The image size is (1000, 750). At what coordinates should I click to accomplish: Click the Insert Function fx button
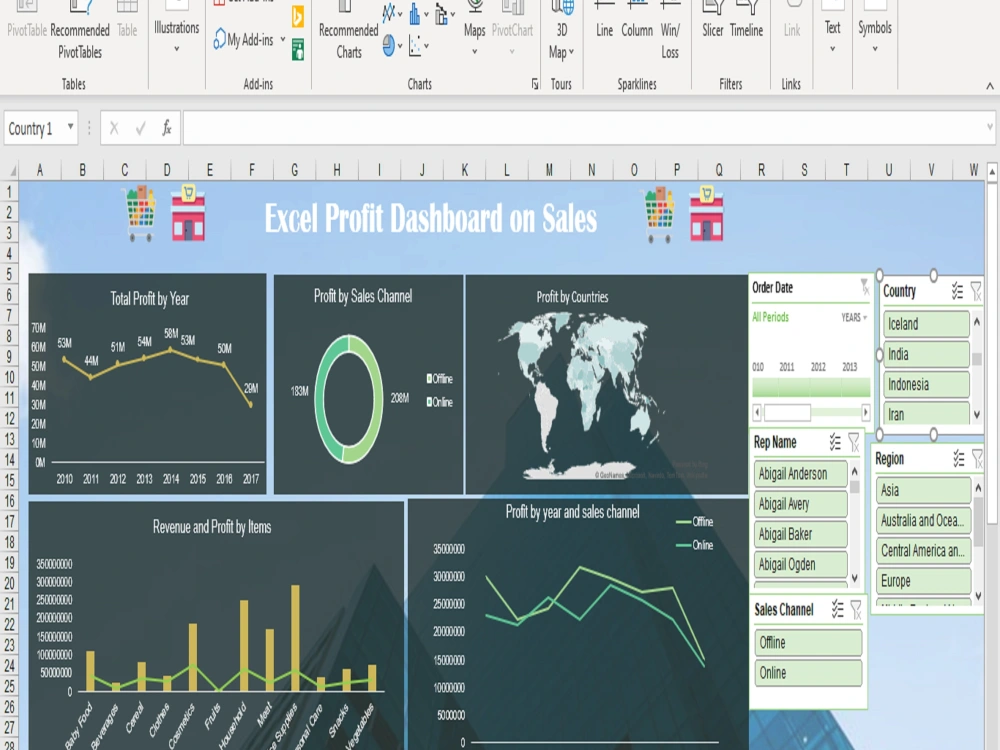tap(166, 128)
